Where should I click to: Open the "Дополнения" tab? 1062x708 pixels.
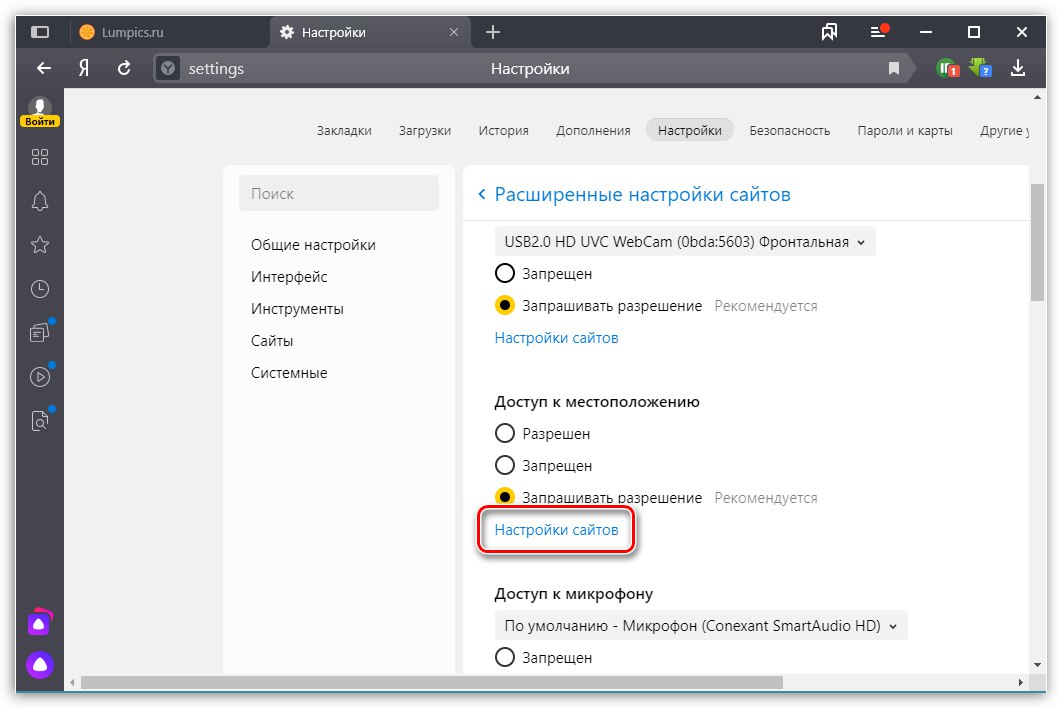click(x=593, y=130)
